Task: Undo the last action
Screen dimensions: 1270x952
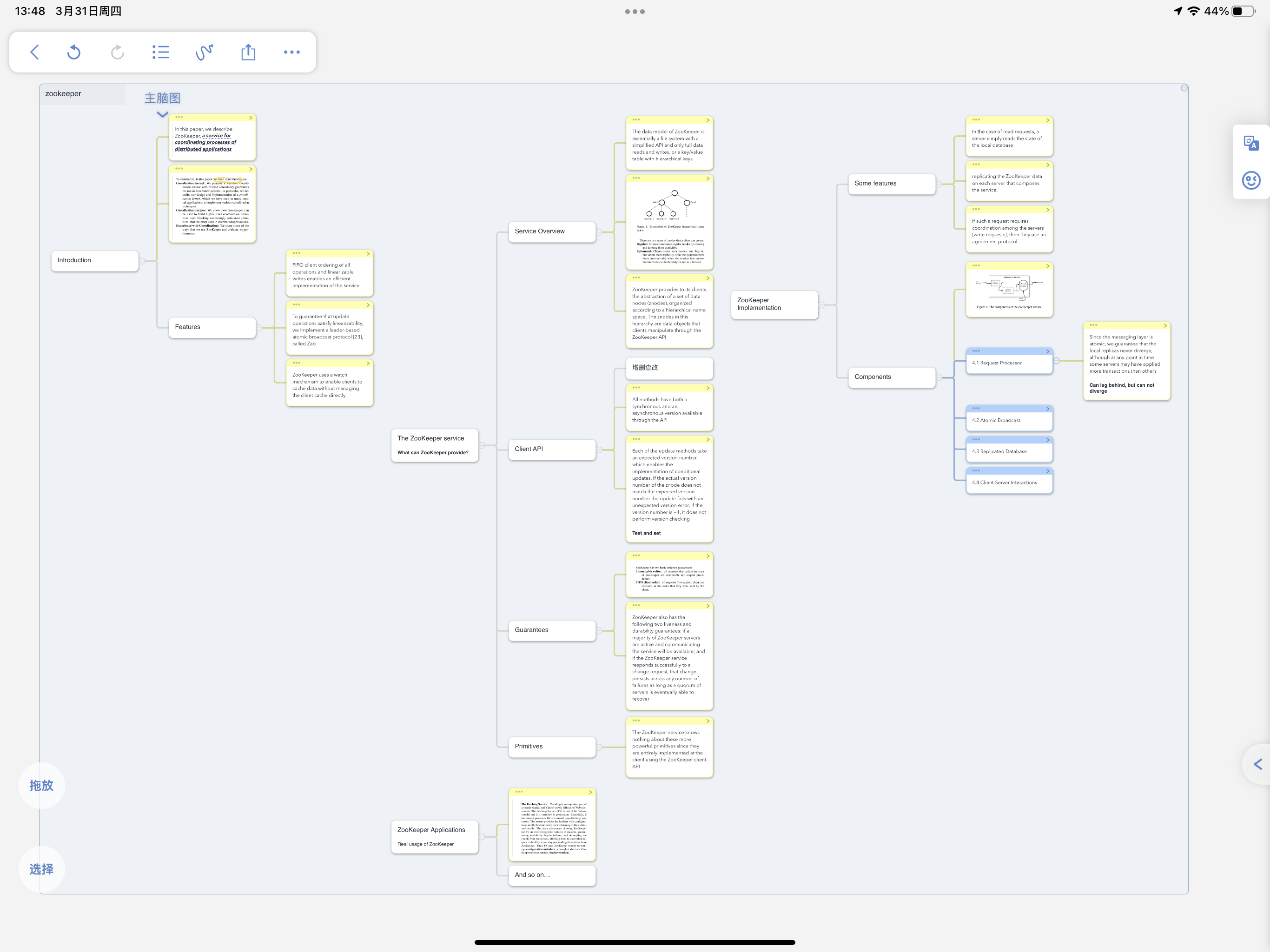Action: pos(74,52)
